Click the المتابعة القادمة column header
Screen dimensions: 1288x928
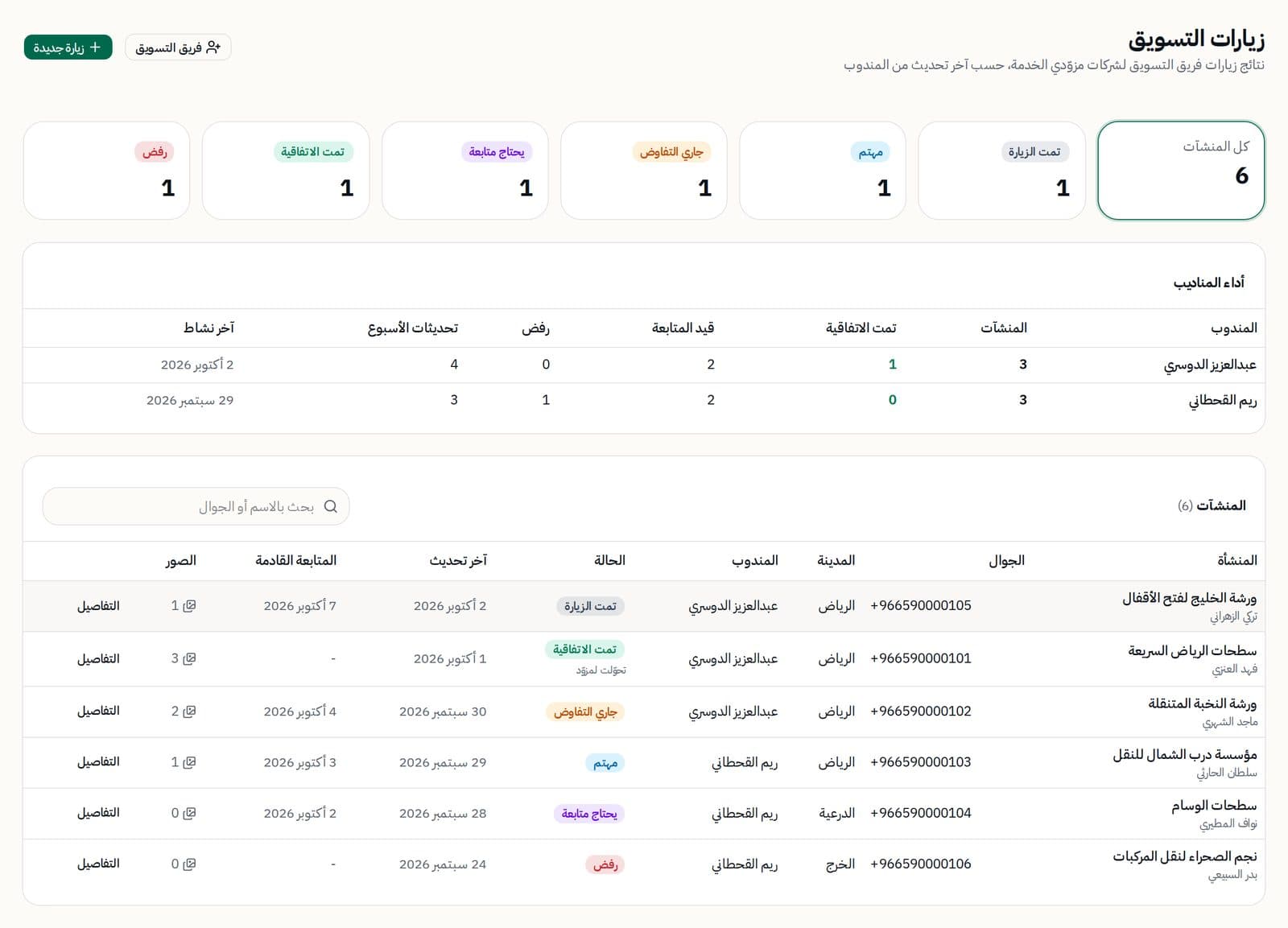296,560
